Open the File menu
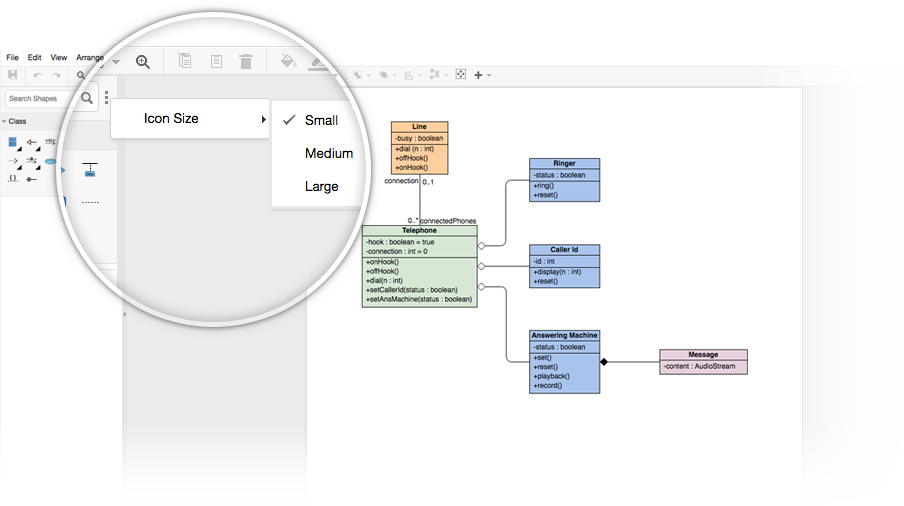Screen dimensions: 904x506 12,57
